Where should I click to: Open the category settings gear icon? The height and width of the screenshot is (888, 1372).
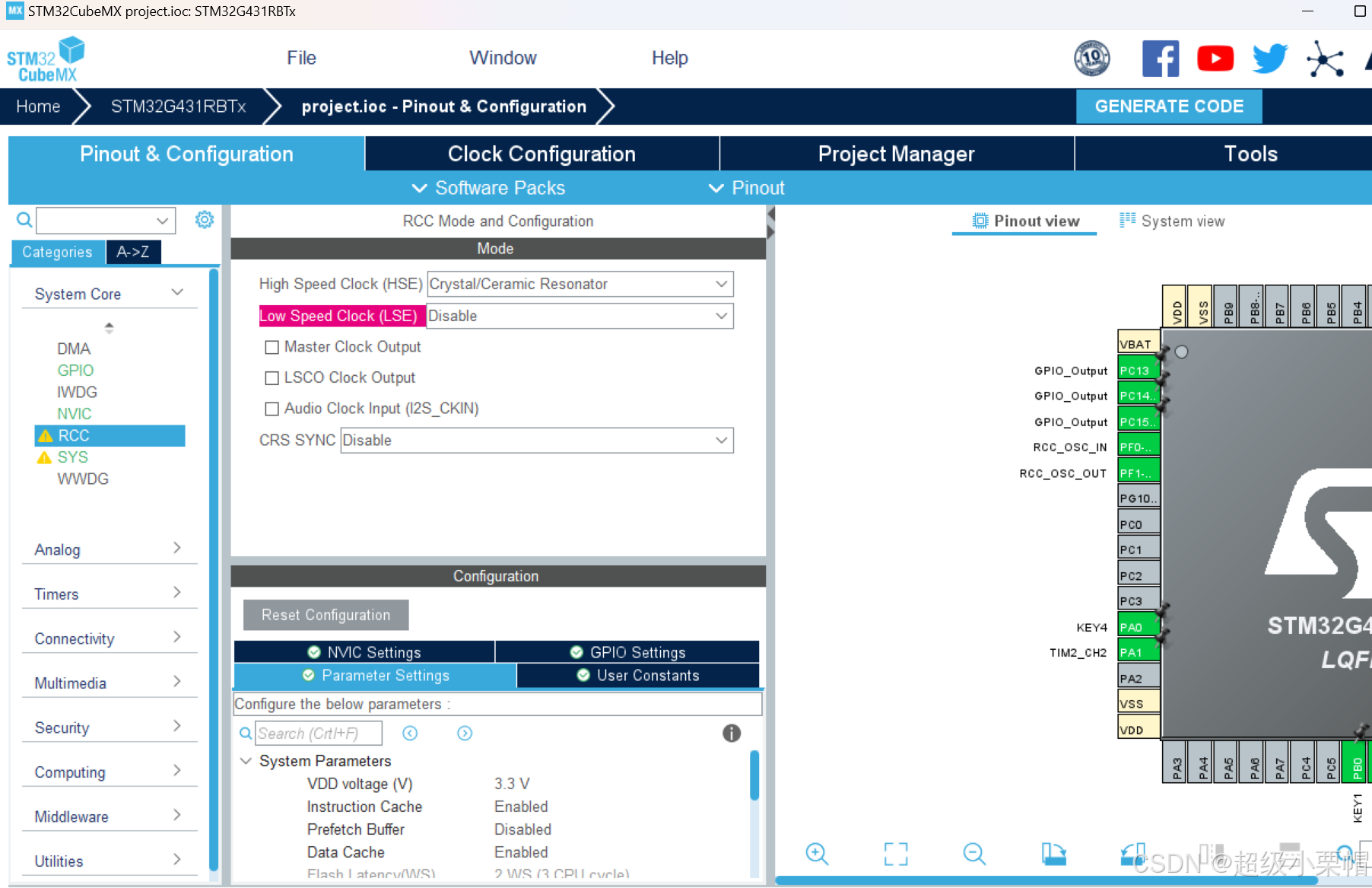pos(205,220)
